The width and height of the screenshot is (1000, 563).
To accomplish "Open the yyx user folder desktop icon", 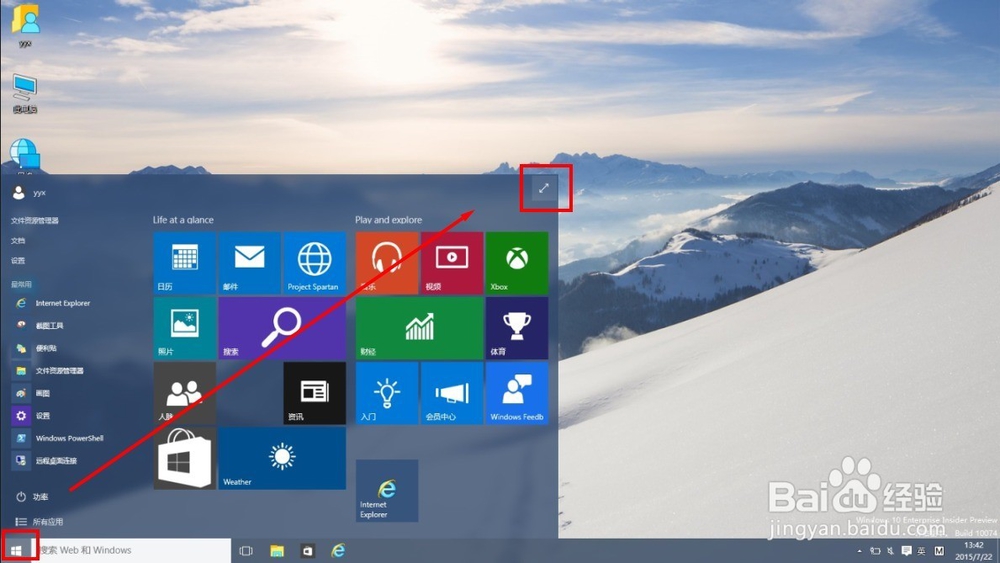I will pos(25,26).
